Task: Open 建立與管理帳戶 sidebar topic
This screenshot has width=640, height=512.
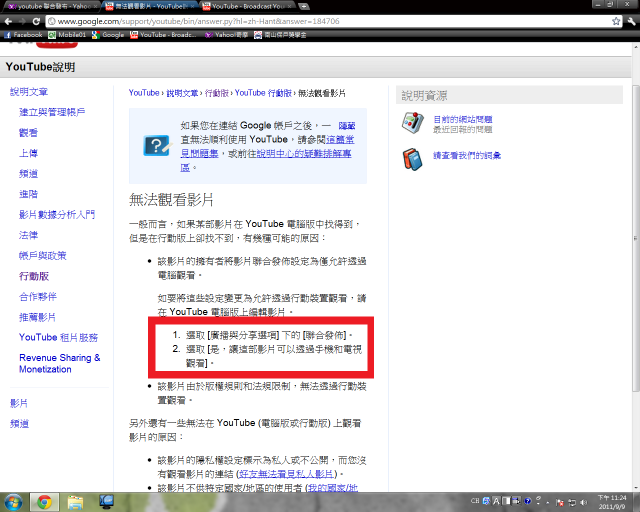Action: [52, 112]
